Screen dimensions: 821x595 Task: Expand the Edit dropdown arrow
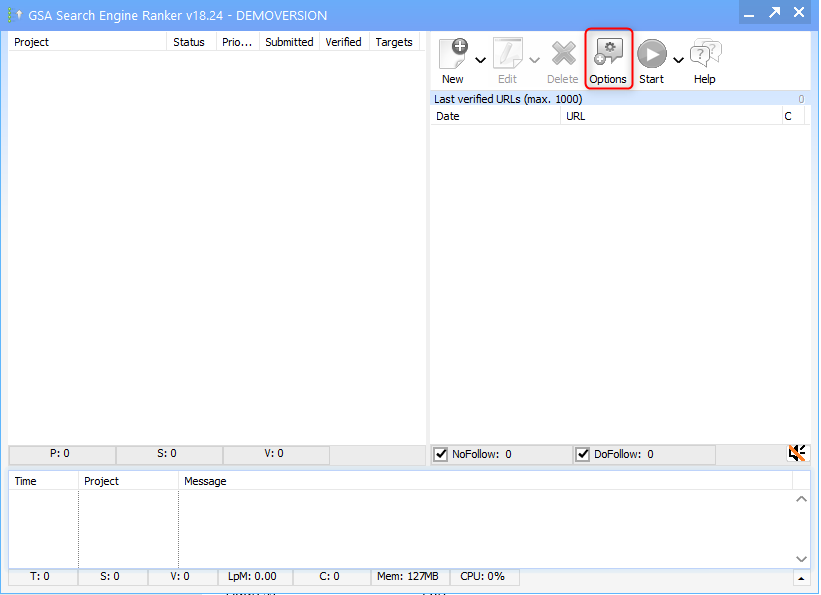click(x=534, y=60)
